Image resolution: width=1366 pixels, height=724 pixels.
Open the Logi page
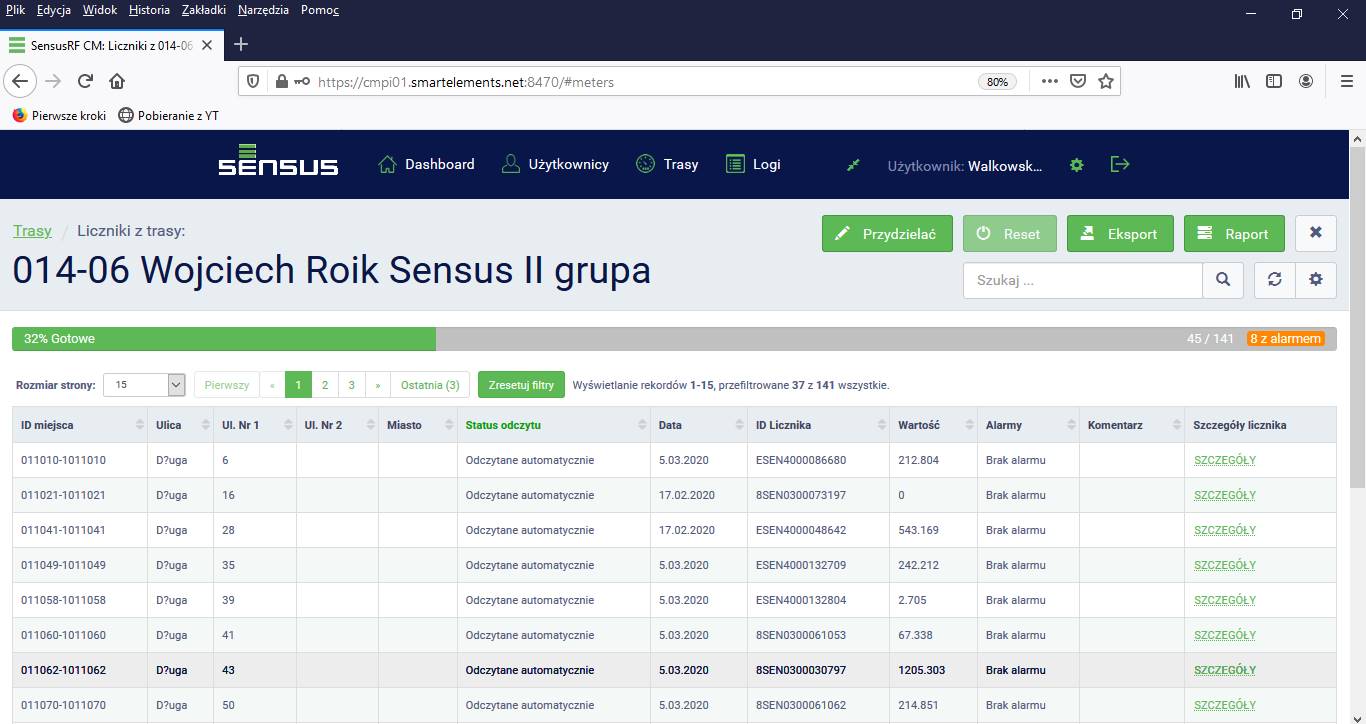pos(753,164)
